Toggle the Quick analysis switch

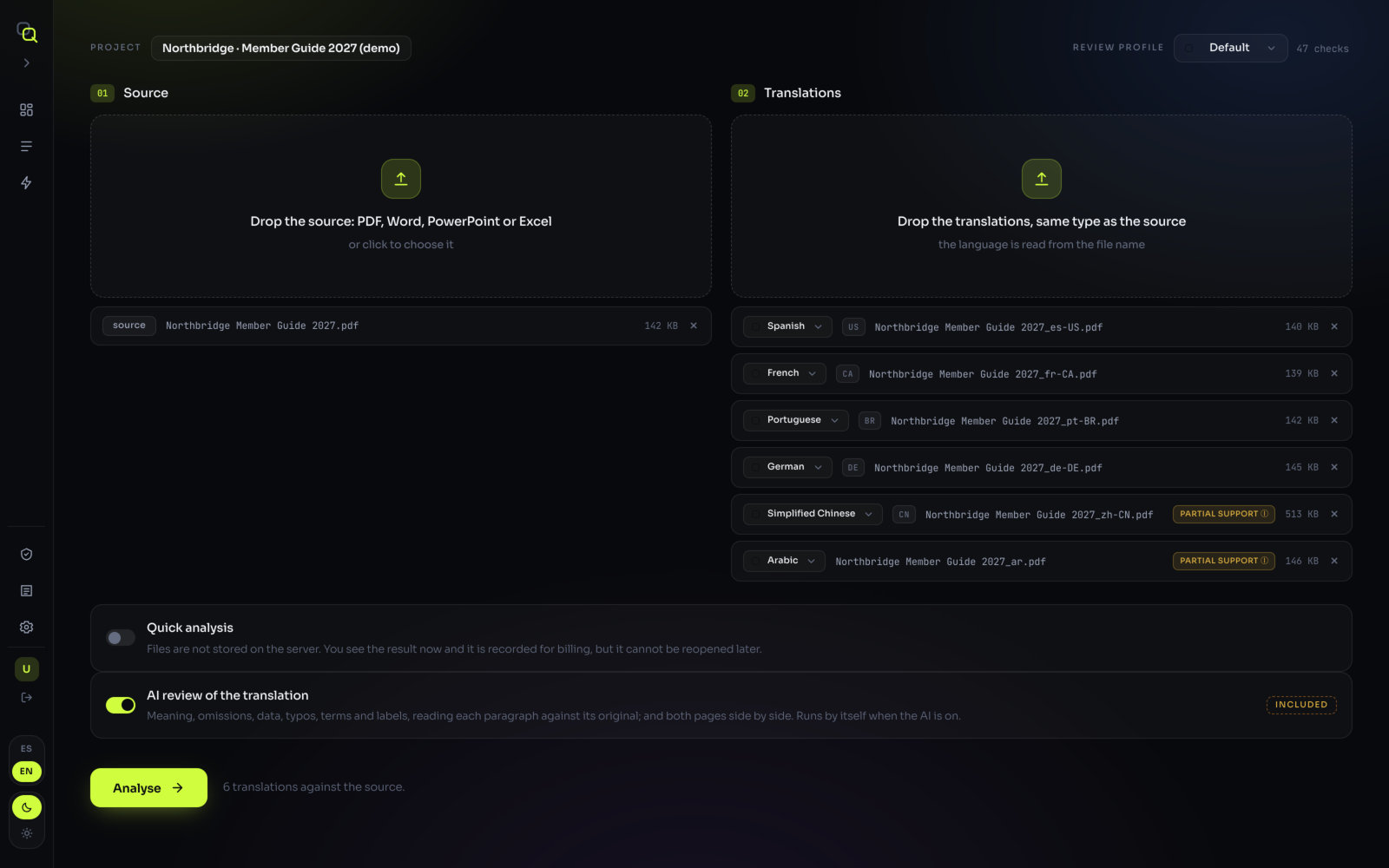coord(121,638)
